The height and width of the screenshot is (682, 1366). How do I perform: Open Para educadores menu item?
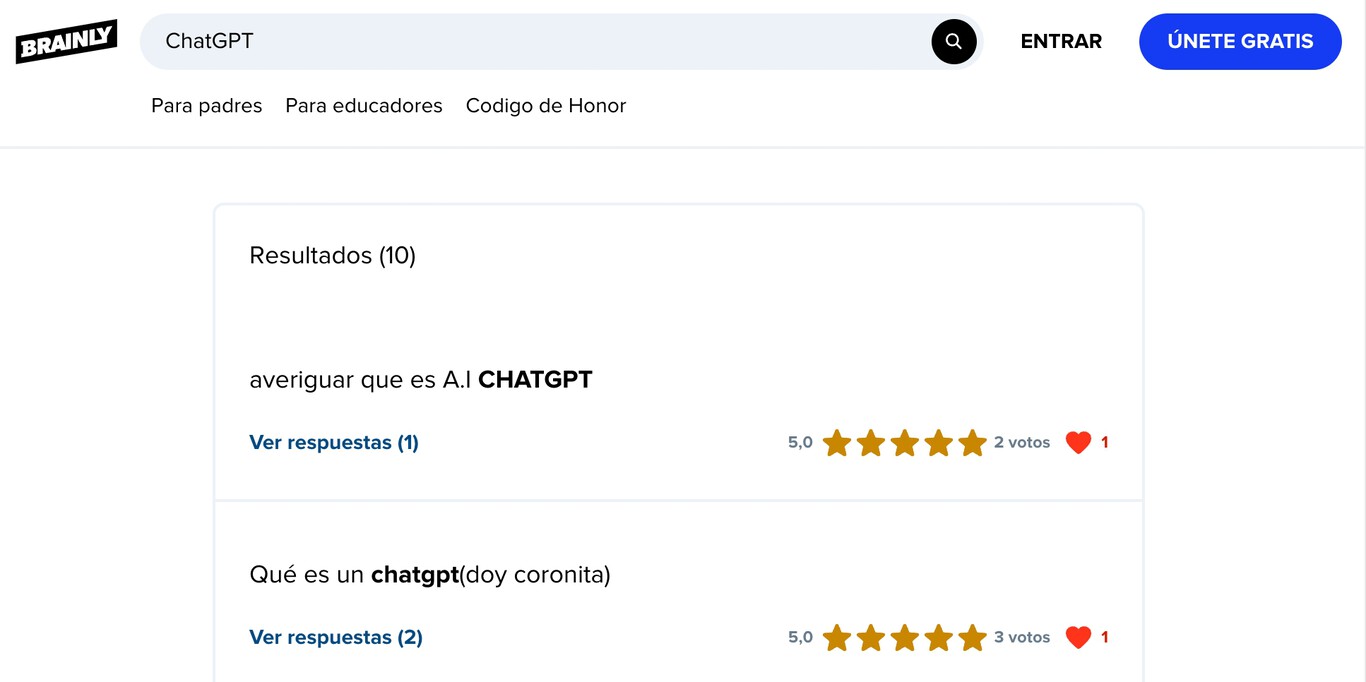tap(364, 106)
